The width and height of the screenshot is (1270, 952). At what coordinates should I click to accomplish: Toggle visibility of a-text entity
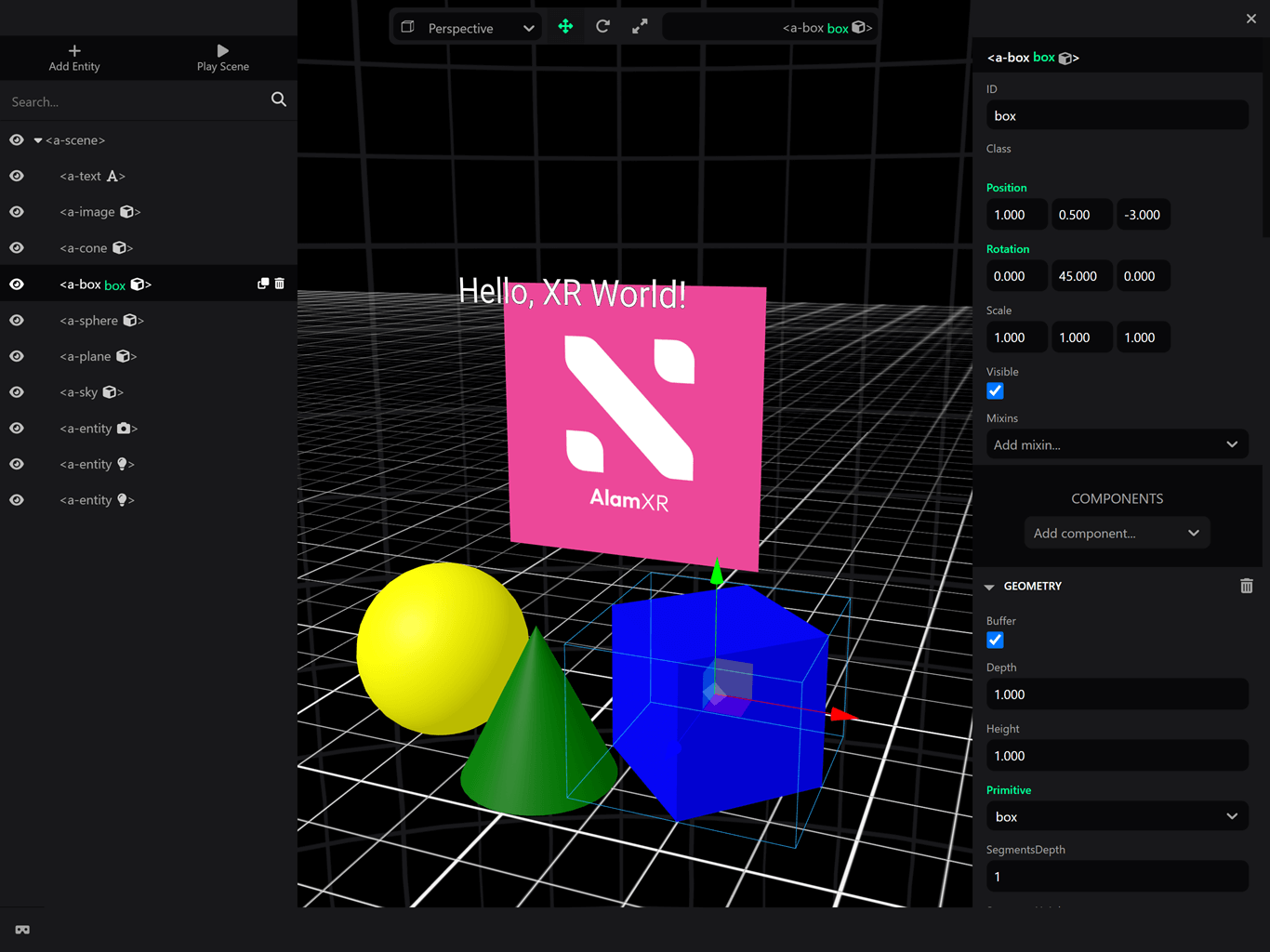[17, 176]
